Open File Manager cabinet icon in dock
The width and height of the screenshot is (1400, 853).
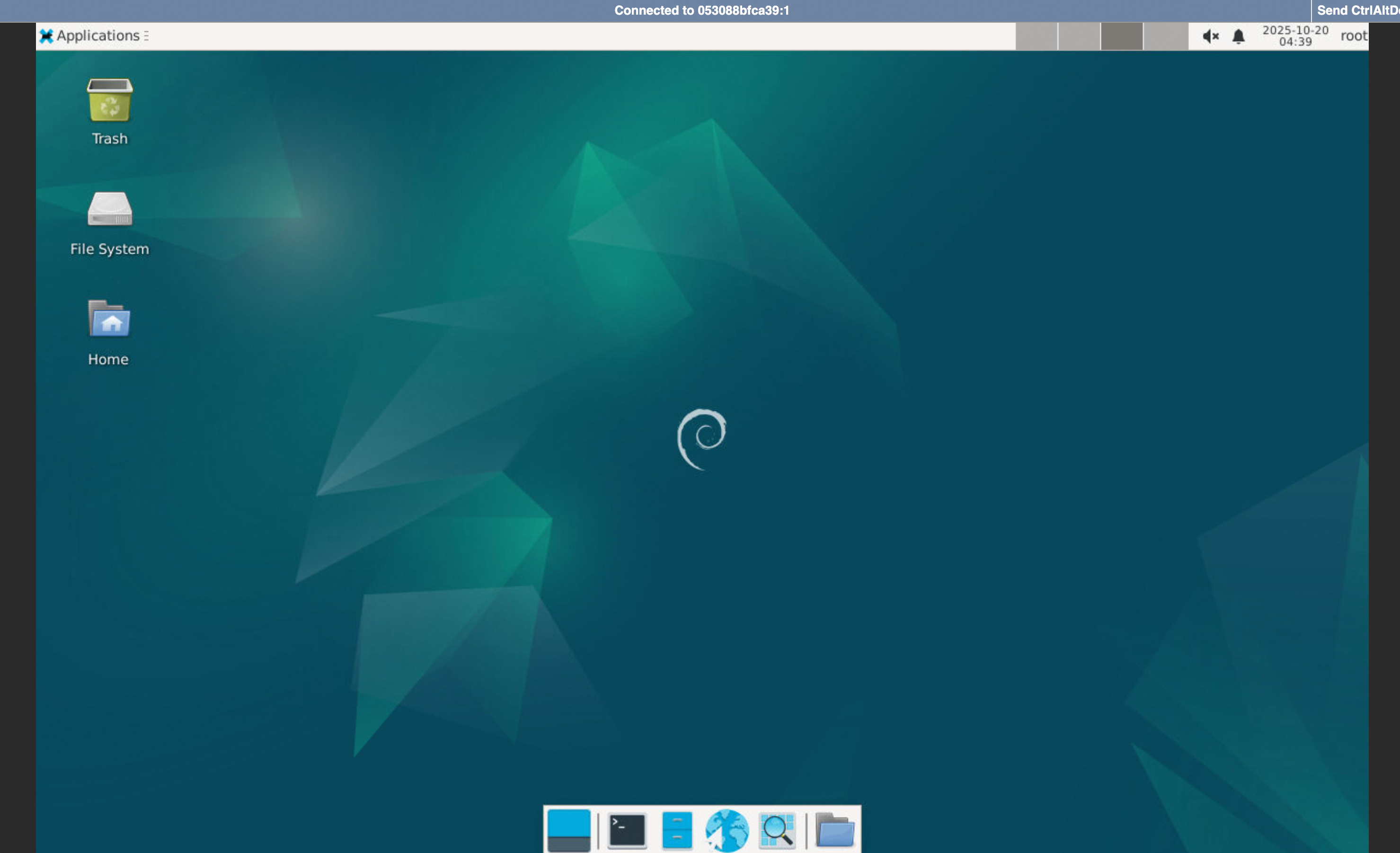(x=677, y=830)
